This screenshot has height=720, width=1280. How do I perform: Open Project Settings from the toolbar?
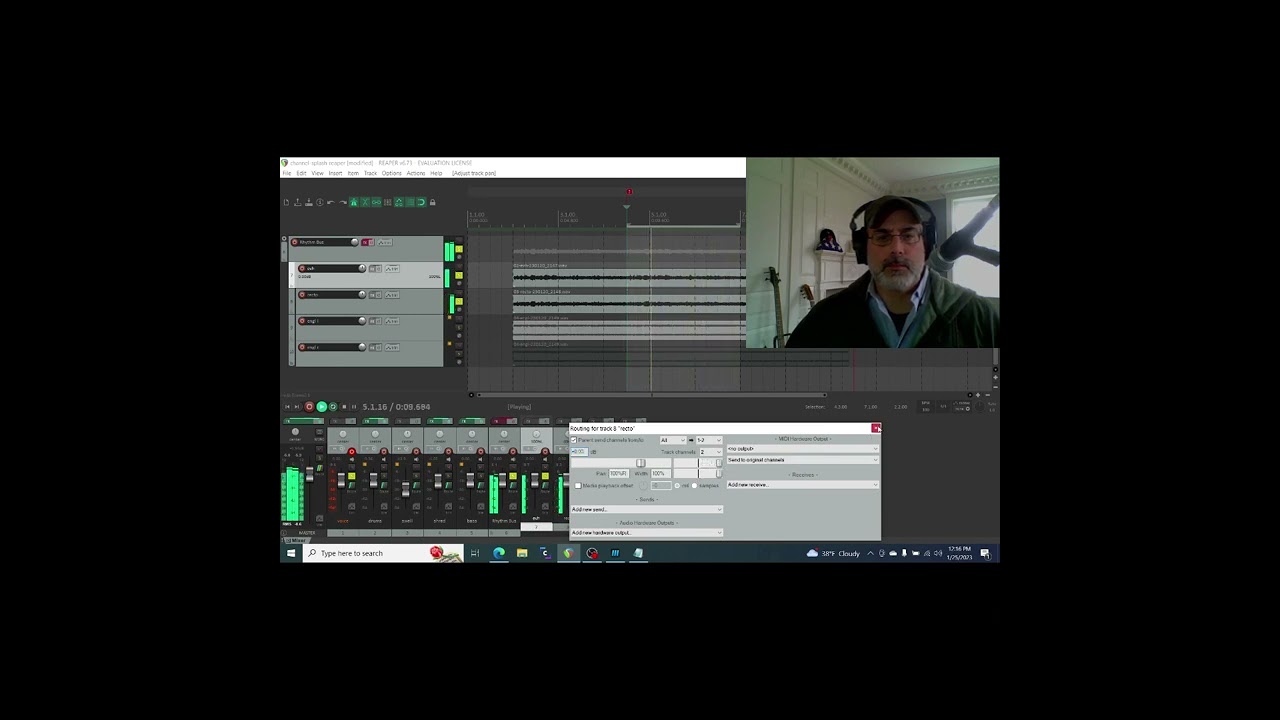320,202
